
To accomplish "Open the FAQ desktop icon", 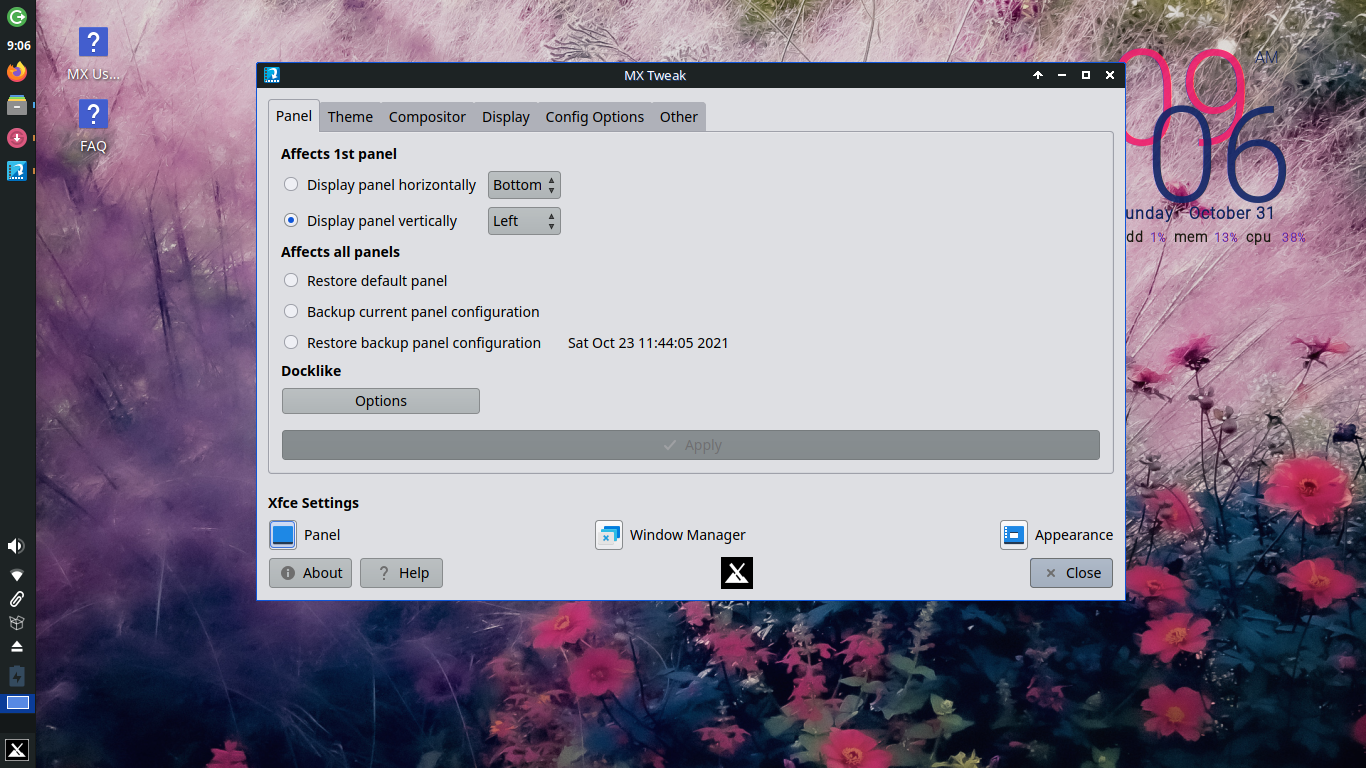I will pos(93,127).
